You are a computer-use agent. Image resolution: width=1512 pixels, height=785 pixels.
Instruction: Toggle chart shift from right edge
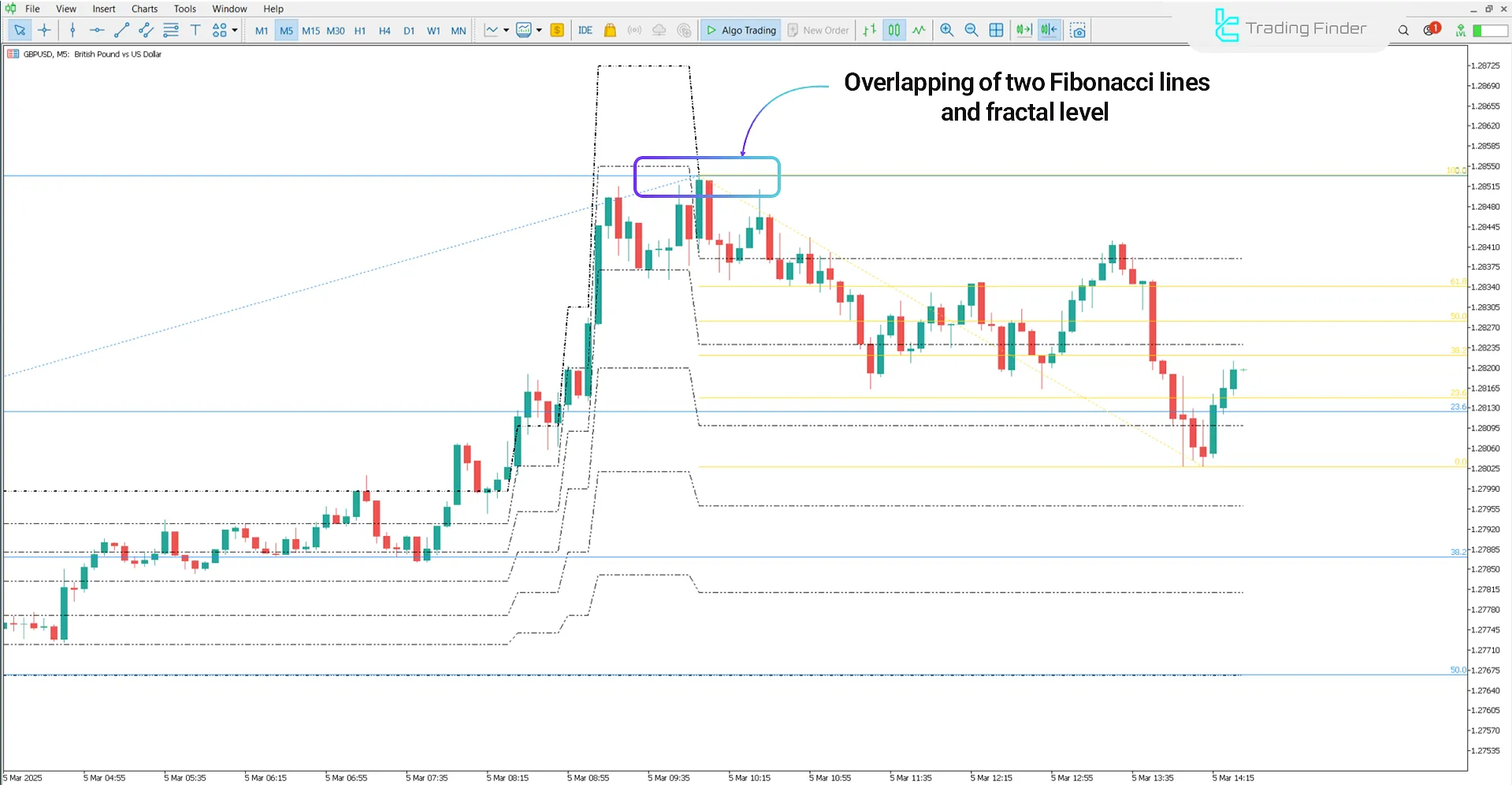tap(1049, 30)
